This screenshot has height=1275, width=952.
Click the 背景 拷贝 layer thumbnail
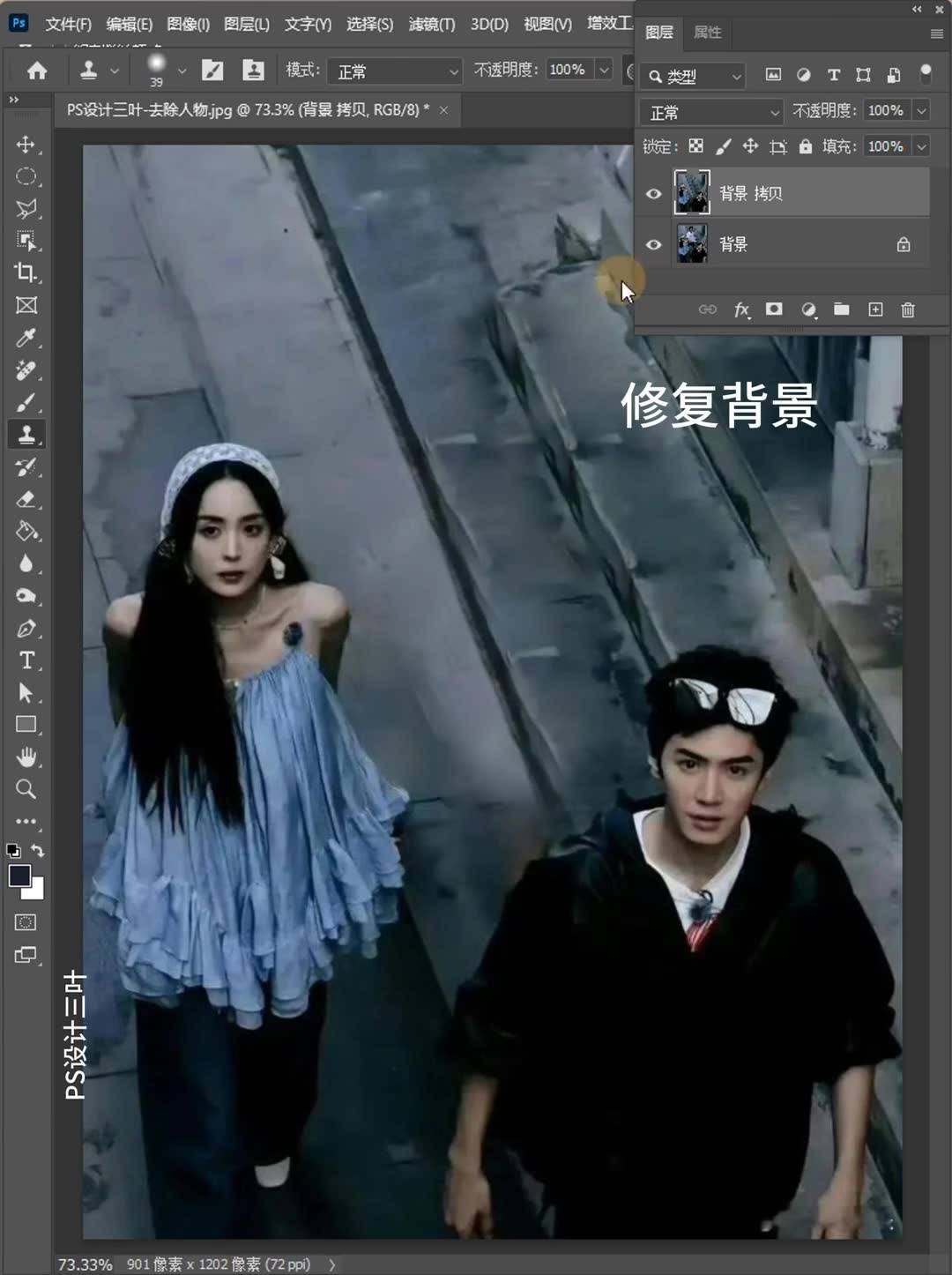[693, 193]
